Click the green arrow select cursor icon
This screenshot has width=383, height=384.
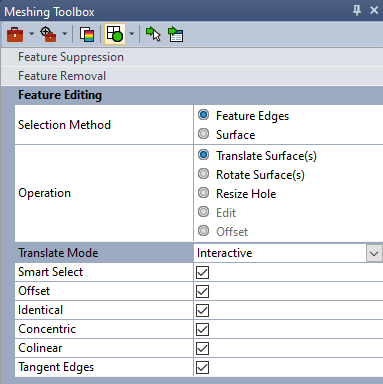click(x=153, y=34)
